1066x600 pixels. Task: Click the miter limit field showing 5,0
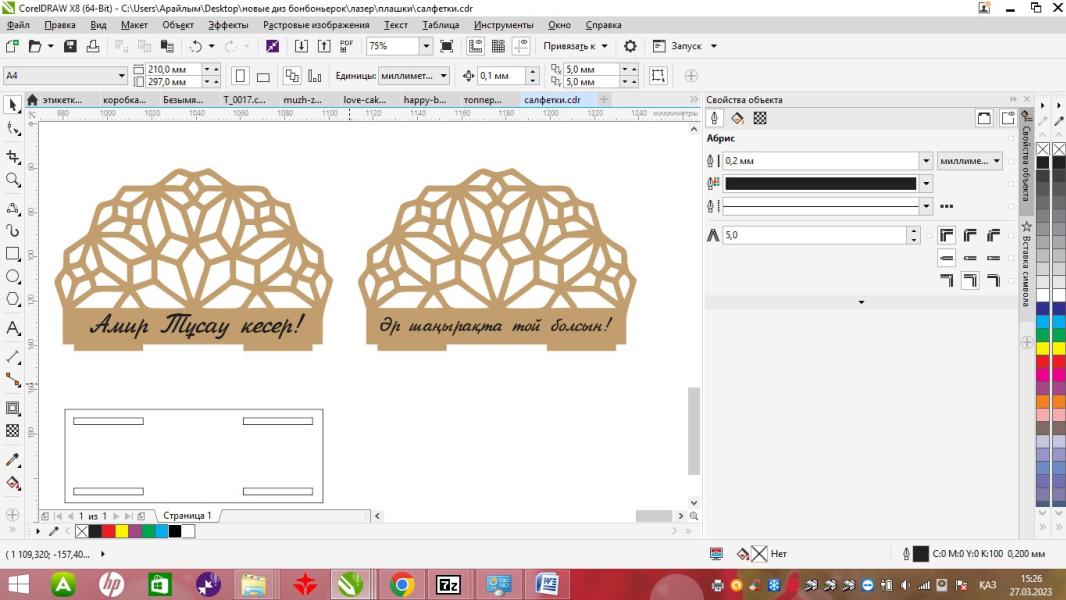[814, 235]
